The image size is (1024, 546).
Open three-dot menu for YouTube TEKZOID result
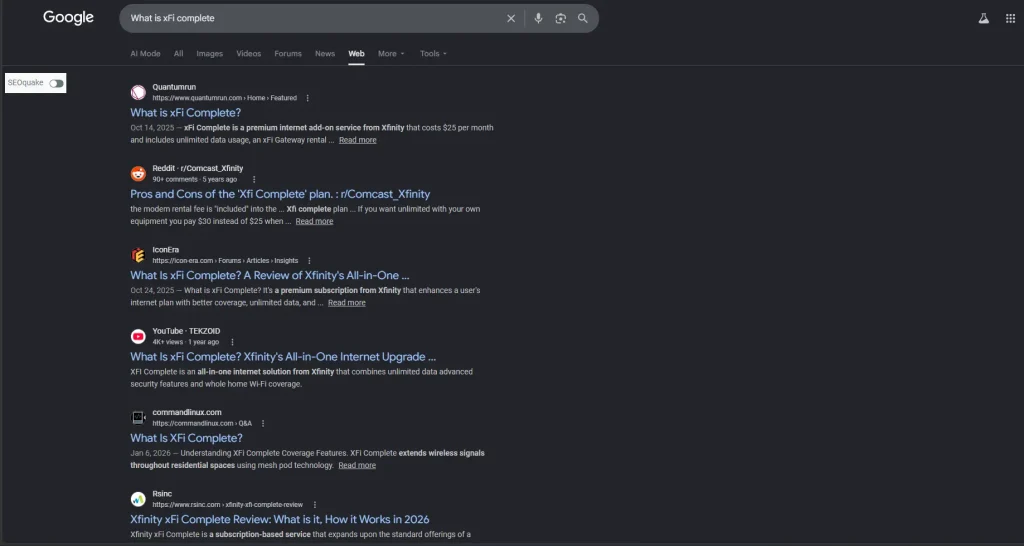[232, 342]
